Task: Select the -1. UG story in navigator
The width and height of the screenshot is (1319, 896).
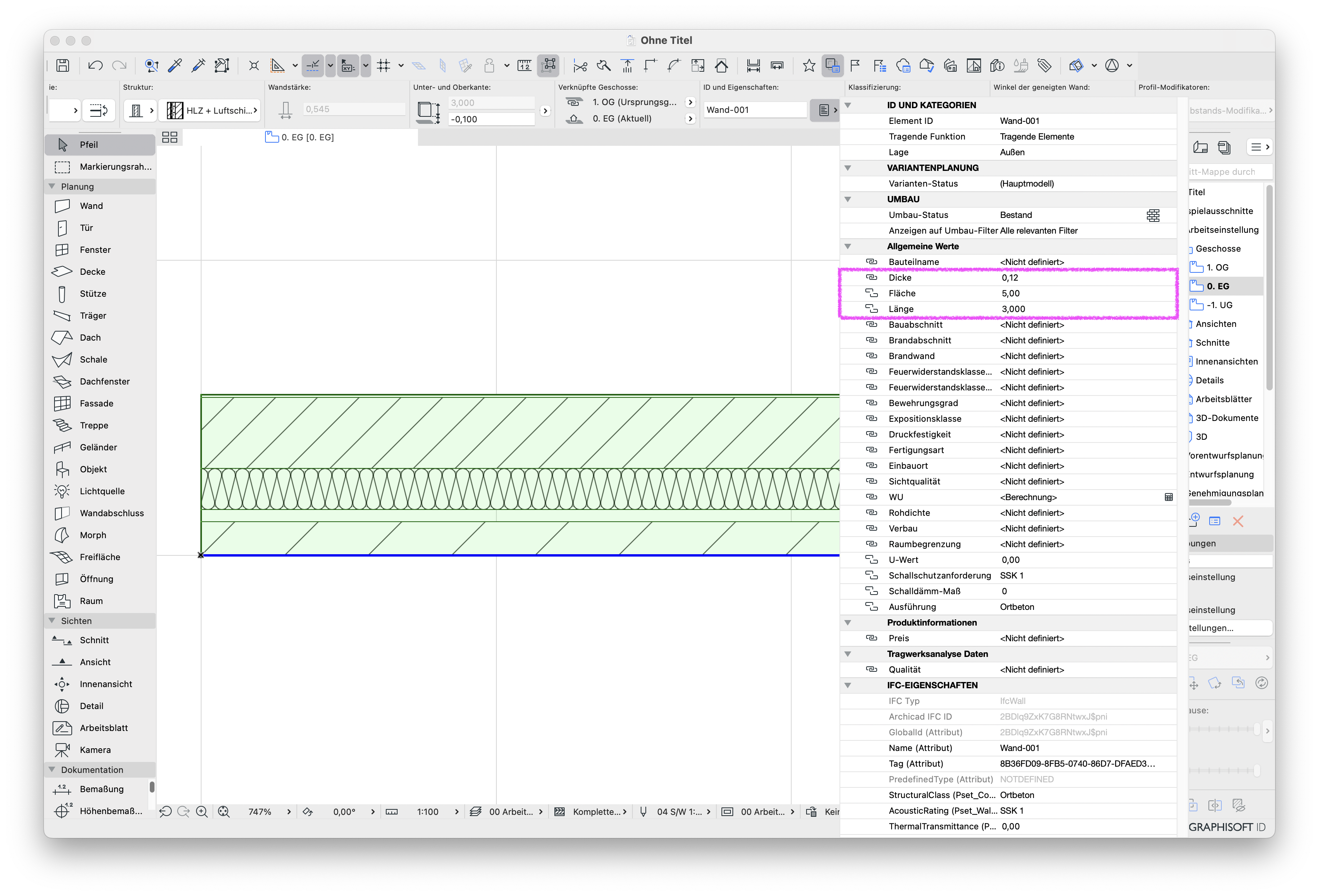Action: pos(1219,305)
